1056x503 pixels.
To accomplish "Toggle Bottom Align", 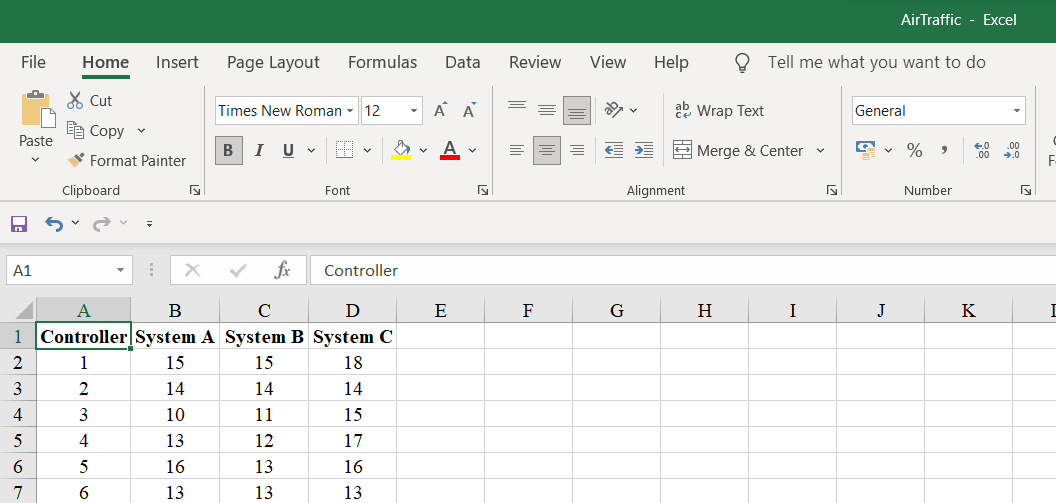I will [576, 110].
